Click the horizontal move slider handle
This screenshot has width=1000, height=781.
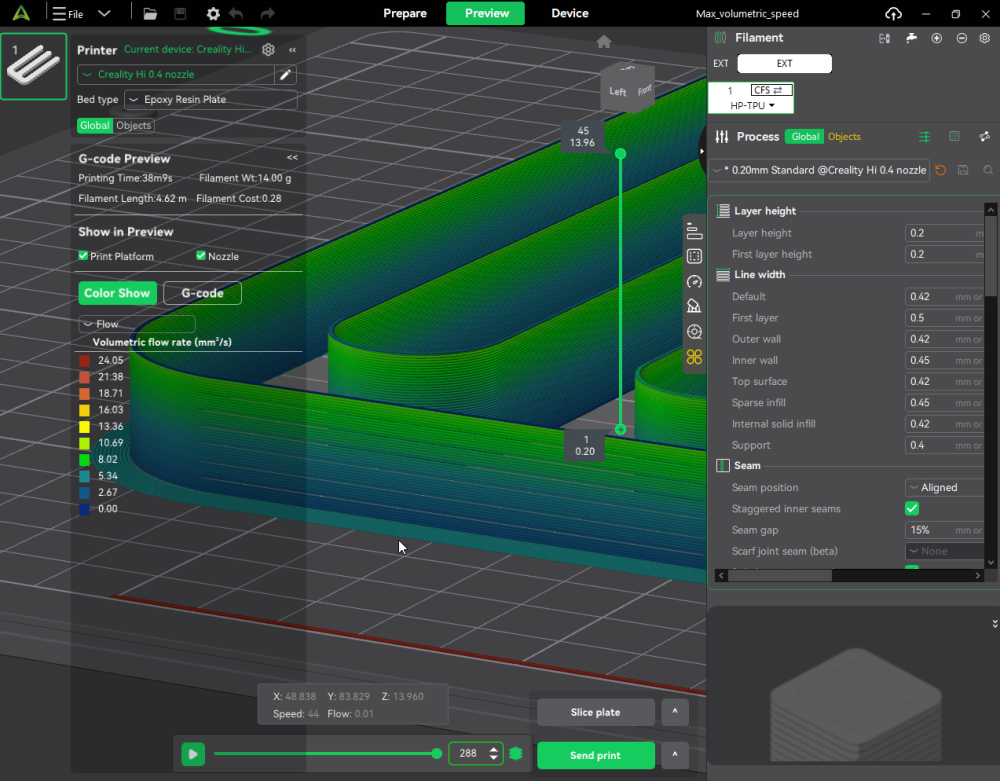click(x=437, y=753)
